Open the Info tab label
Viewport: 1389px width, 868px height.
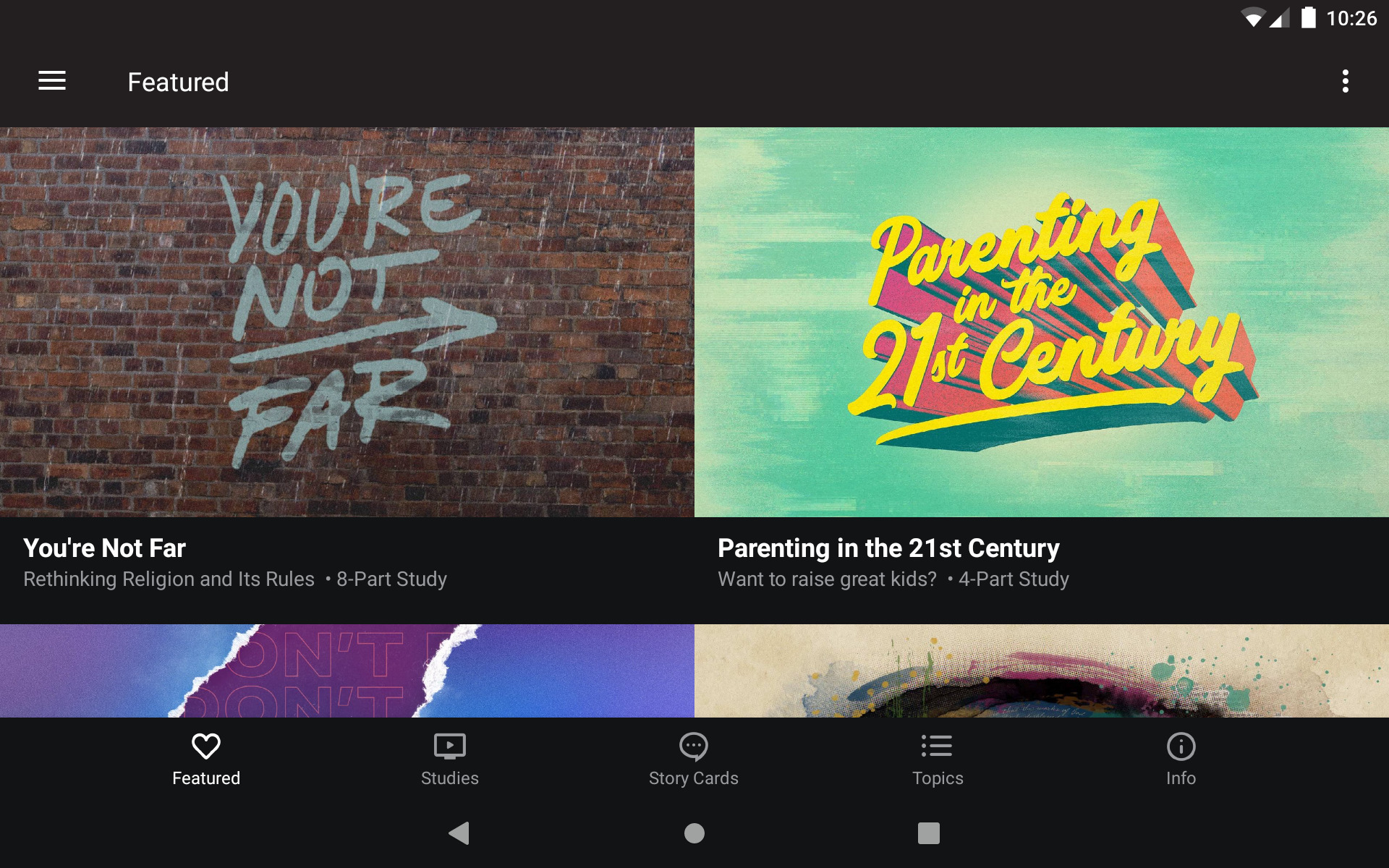(x=1181, y=778)
